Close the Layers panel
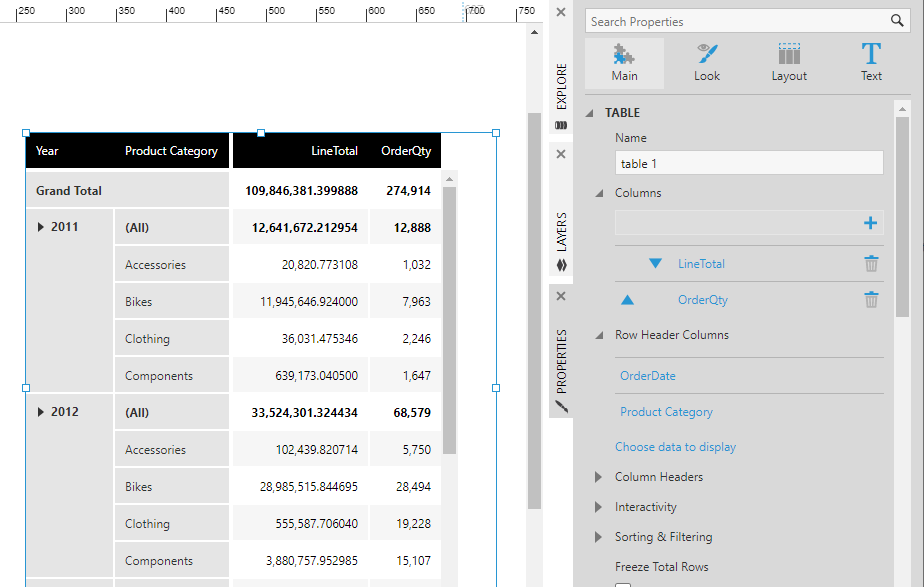This screenshot has width=924, height=587. [561, 154]
